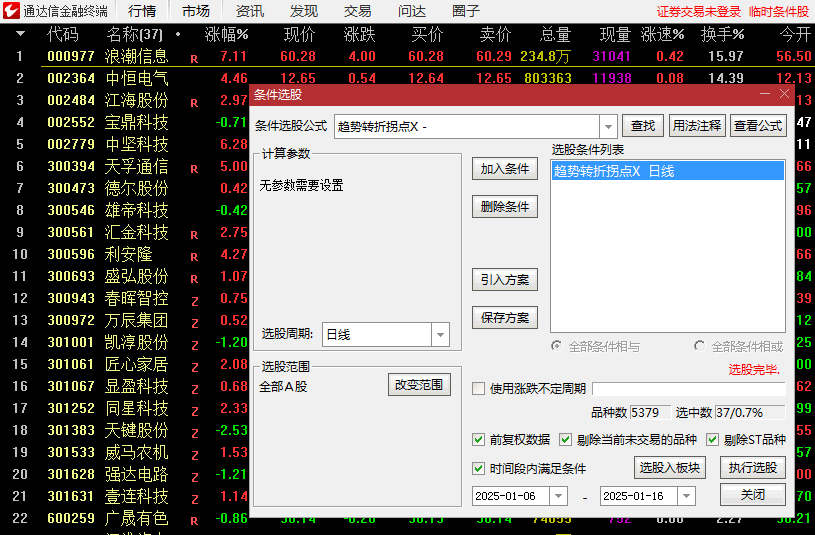The height and width of the screenshot is (535, 815).
Task: Click the 证券交易未登录 link
Action: [698, 11]
